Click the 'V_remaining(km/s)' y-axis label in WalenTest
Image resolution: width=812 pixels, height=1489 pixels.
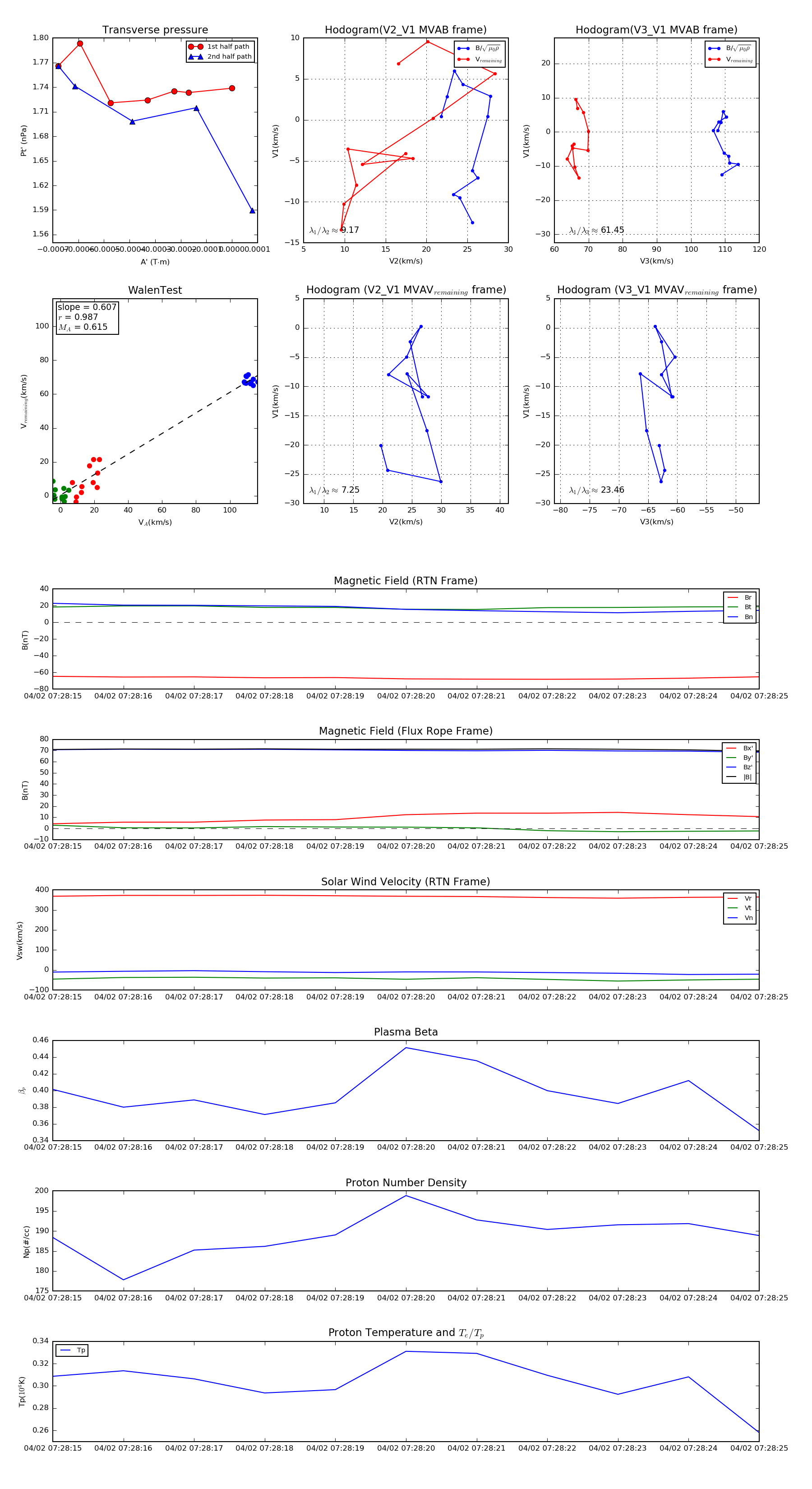(x=24, y=401)
